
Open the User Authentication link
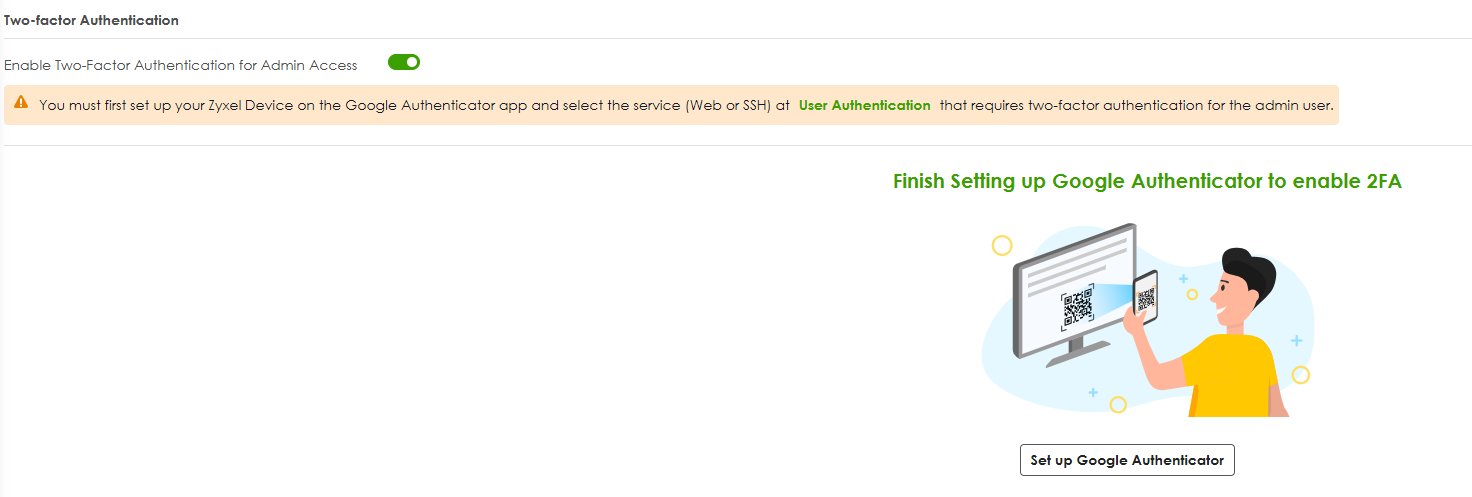(x=864, y=105)
